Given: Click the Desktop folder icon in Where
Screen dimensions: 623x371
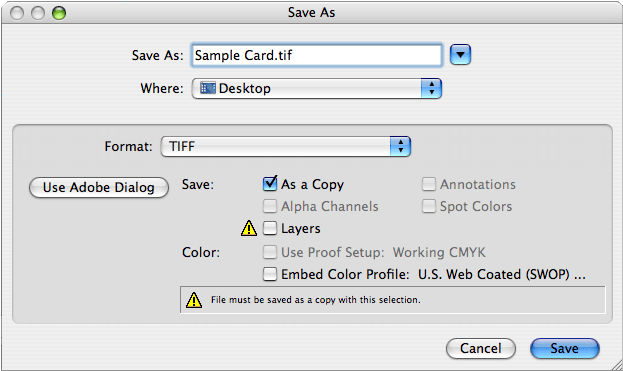Looking at the screenshot, I should 208,88.
